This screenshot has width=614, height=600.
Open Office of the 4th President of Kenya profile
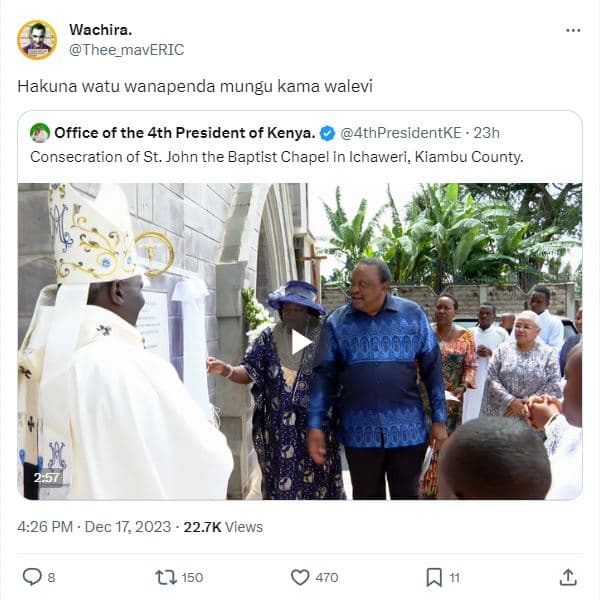click(185, 133)
